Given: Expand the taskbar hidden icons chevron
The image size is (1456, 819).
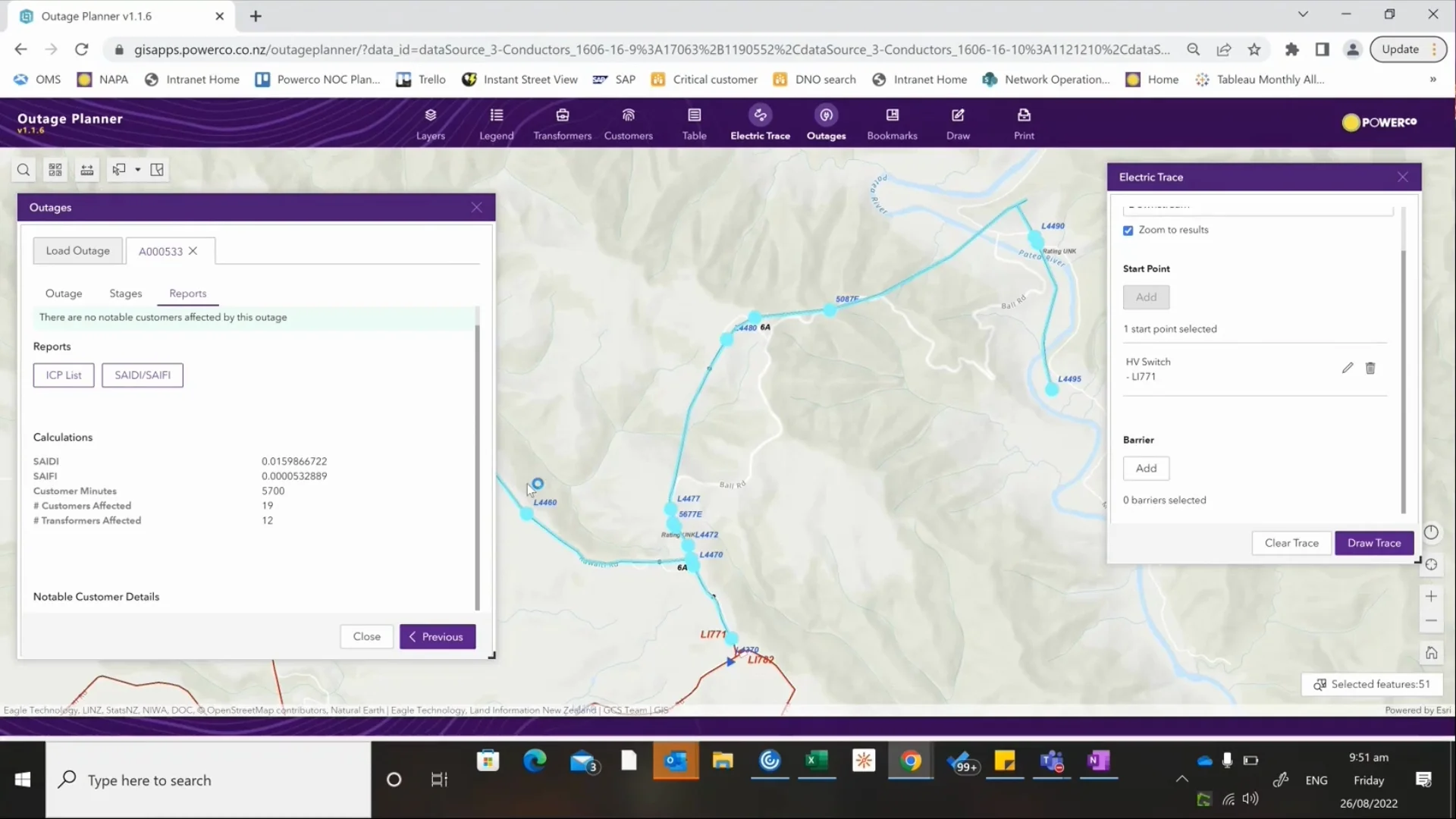Looking at the screenshot, I should [x=1181, y=780].
